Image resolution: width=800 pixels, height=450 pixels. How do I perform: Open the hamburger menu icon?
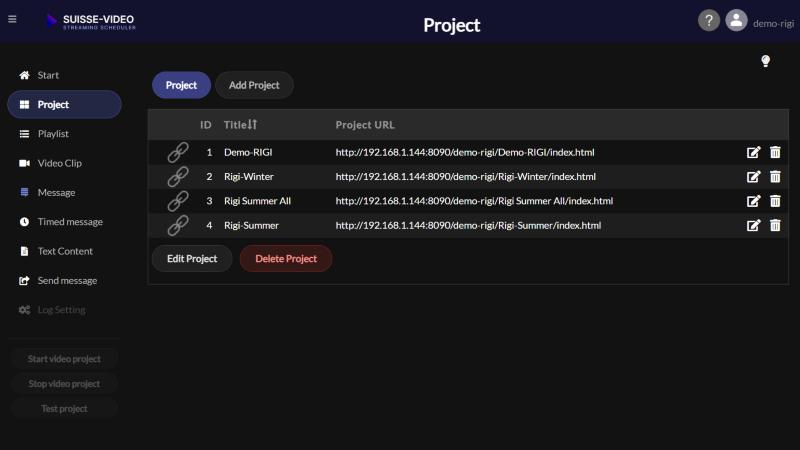coord(12,19)
